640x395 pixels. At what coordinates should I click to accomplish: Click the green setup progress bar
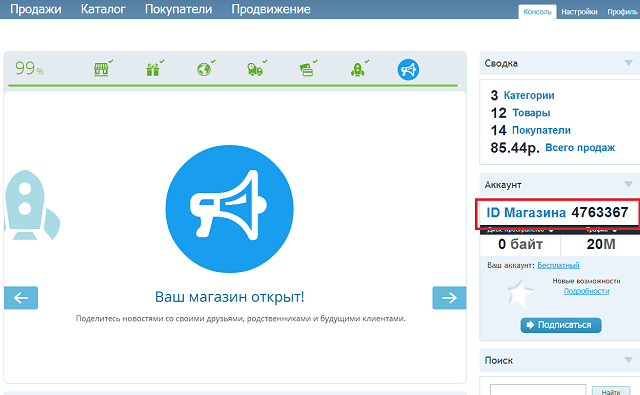(233, 86)
